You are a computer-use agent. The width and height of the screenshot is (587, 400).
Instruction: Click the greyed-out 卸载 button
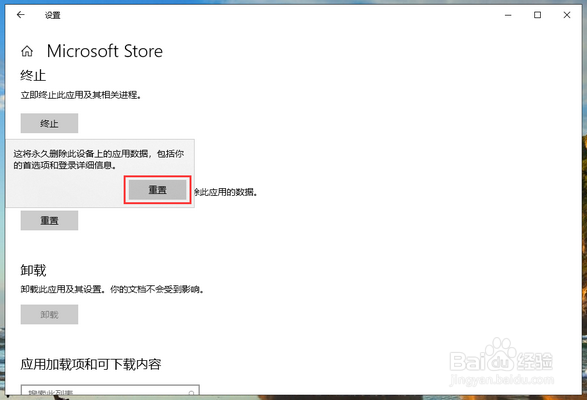49,314
